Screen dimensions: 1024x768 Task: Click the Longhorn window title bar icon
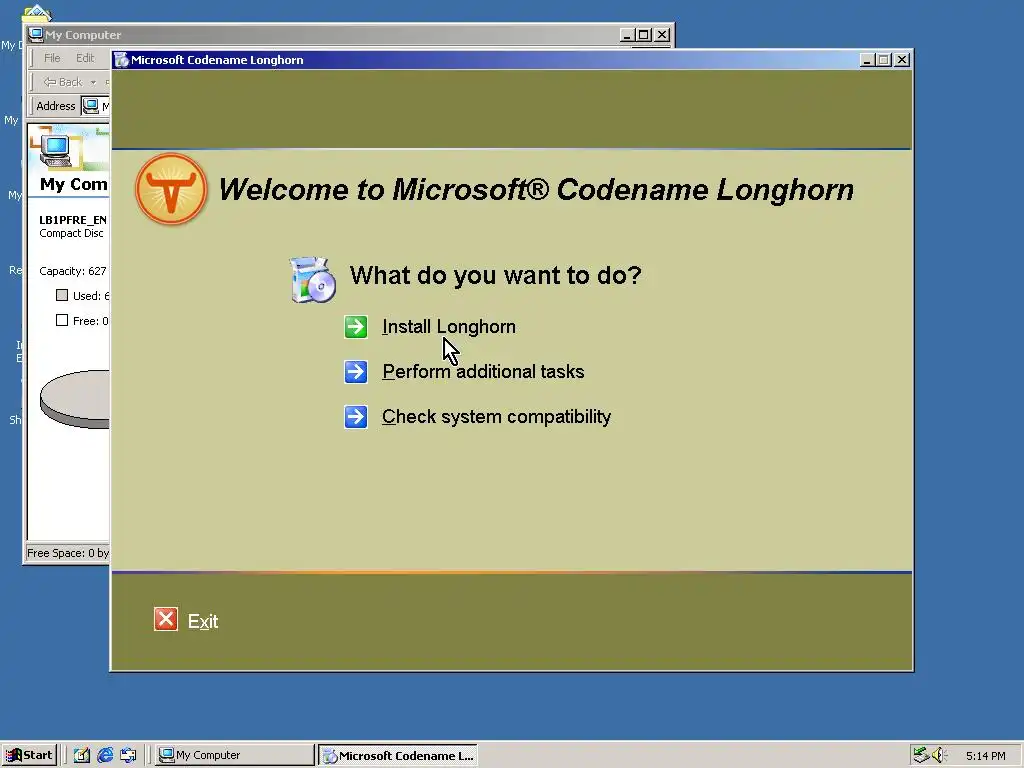pyautogui.click(x=121, y=60)
